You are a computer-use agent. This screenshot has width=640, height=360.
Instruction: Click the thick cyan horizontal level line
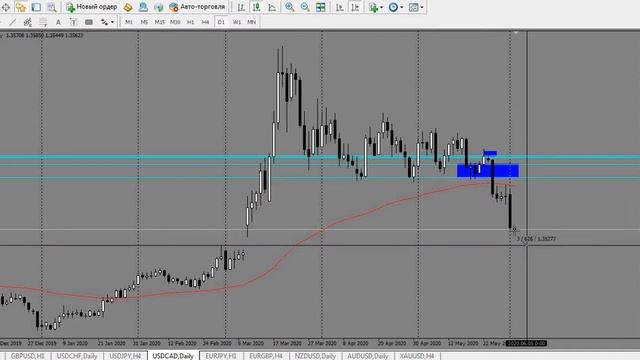pos(320,157)
